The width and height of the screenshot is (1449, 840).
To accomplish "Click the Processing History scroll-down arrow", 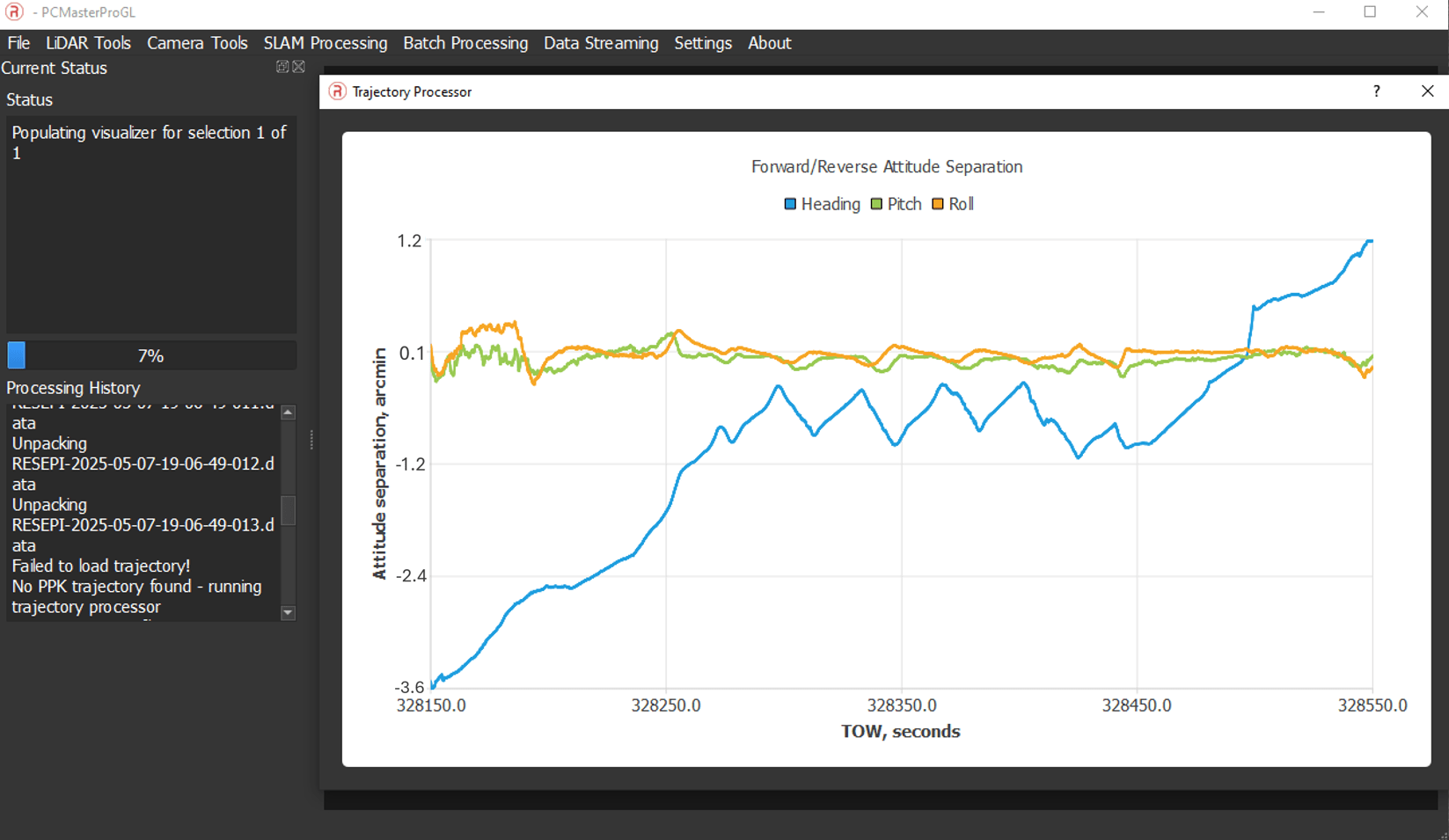I will pos(288,613).
